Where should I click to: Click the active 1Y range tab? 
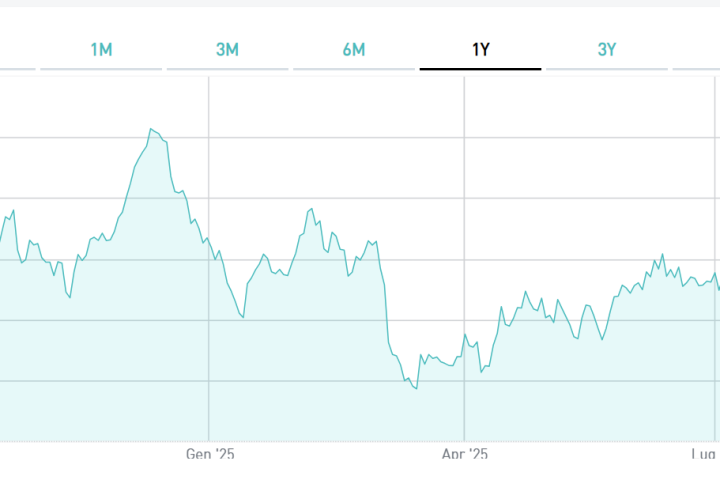pos(480,49)
